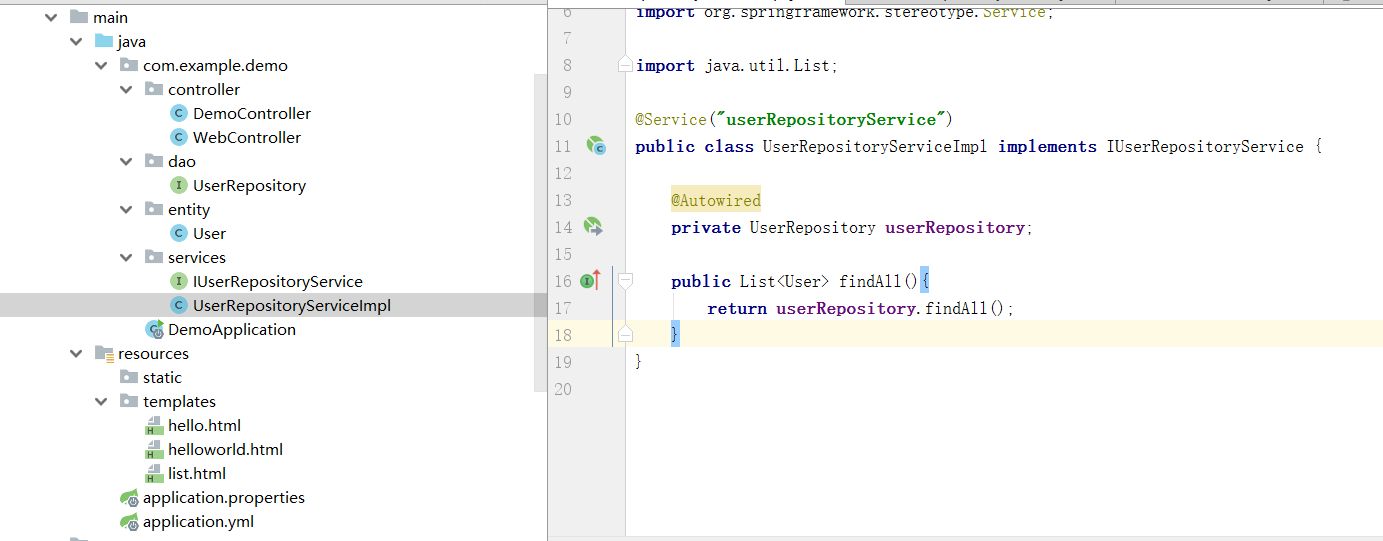
Task: Select application.yml file
Action: point(198,521)
